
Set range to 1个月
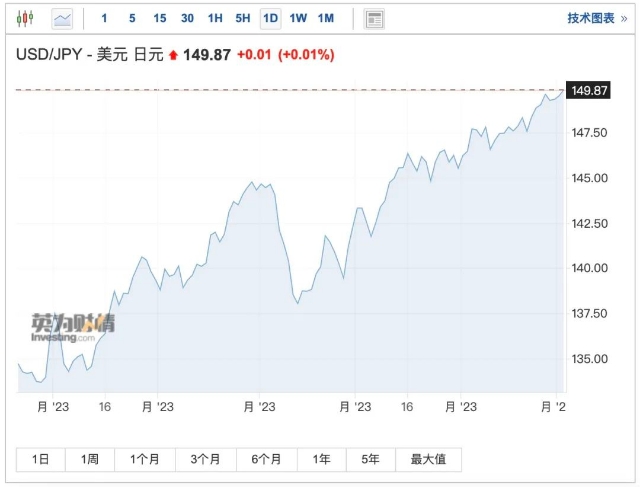[145, 460]
